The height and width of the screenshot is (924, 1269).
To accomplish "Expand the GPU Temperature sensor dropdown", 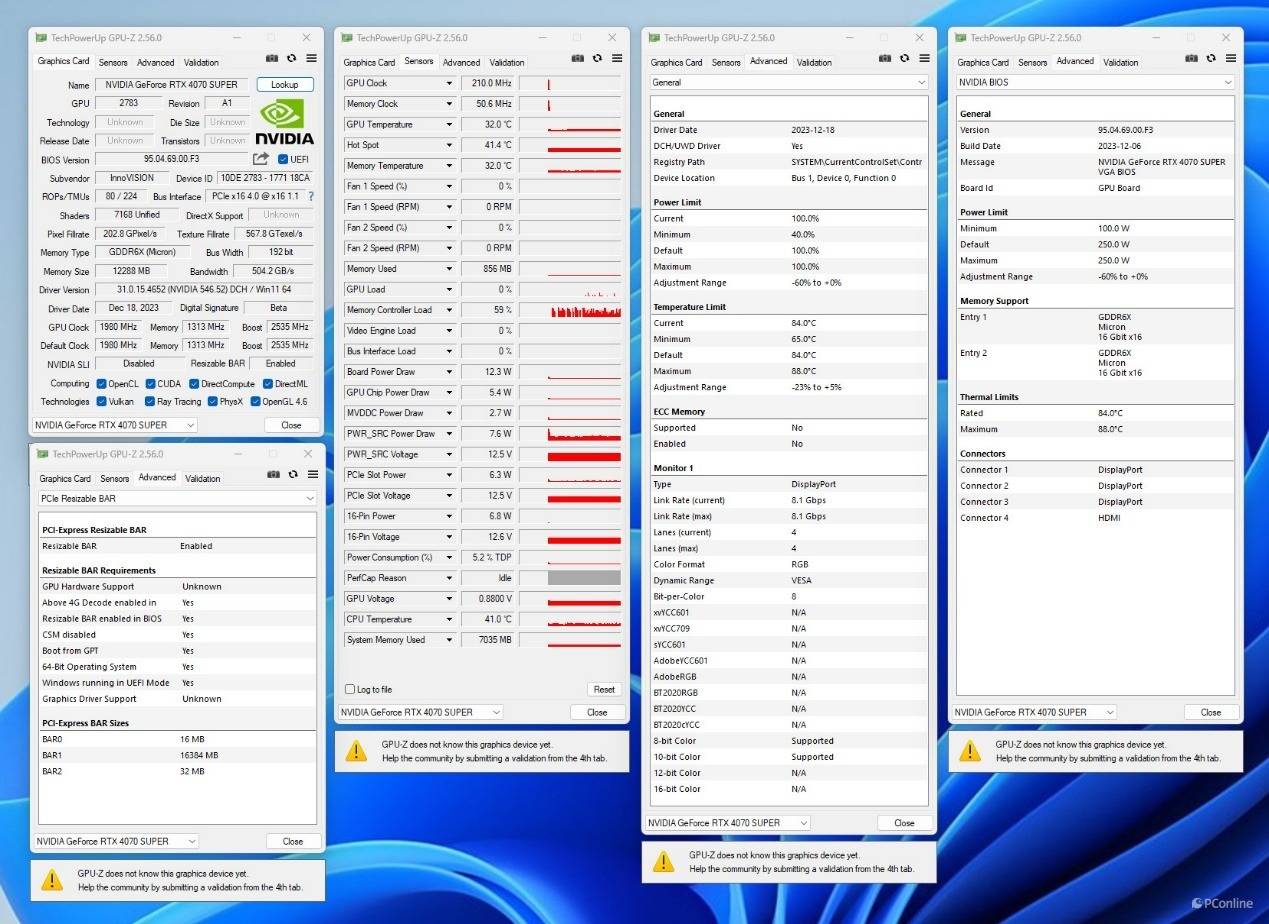I will coord(449,125).
